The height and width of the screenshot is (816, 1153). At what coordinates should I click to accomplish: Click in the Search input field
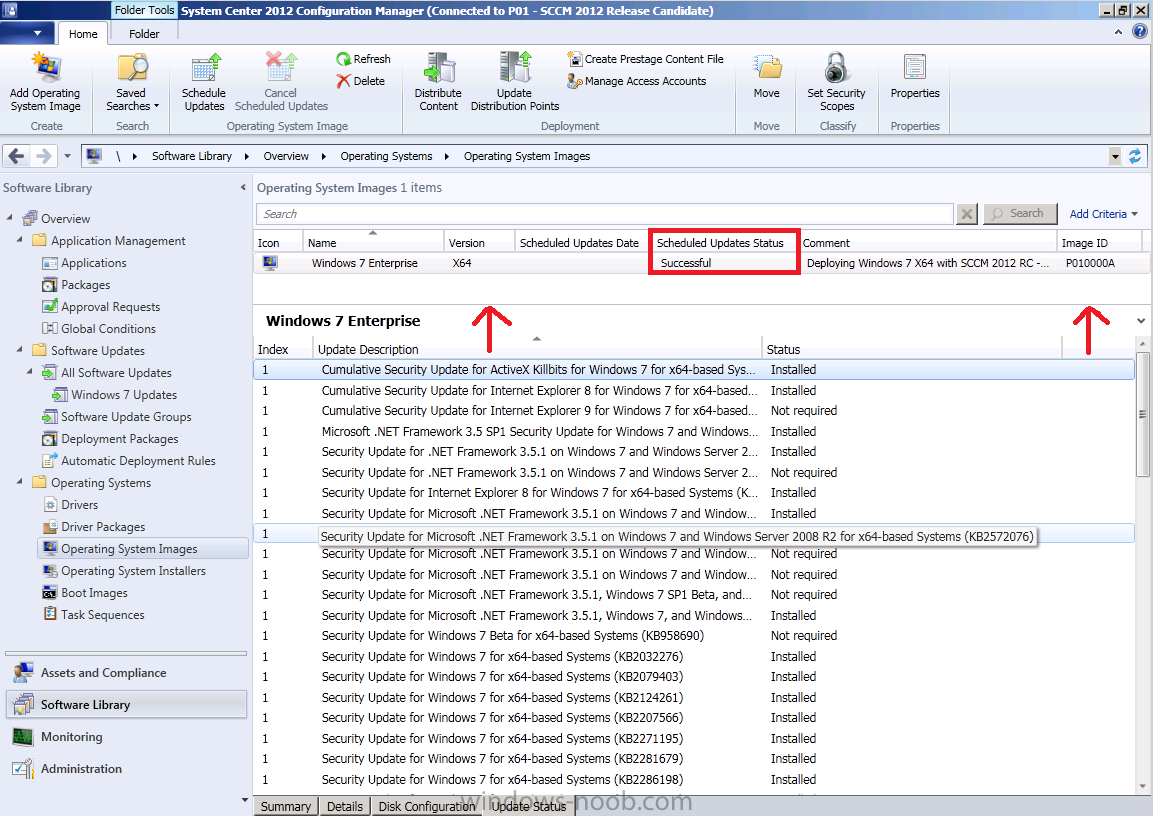click(x=604, y=214)
